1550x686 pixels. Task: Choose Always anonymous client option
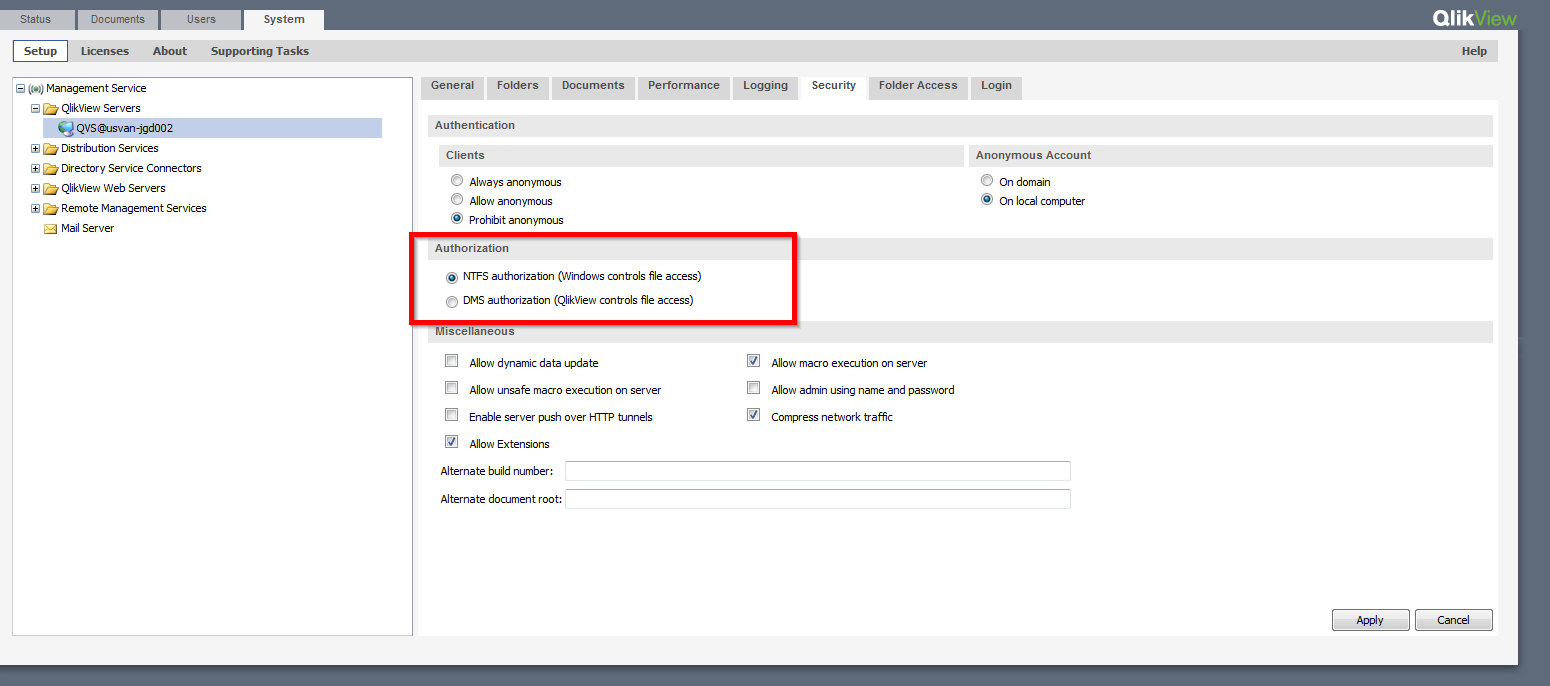457,181
